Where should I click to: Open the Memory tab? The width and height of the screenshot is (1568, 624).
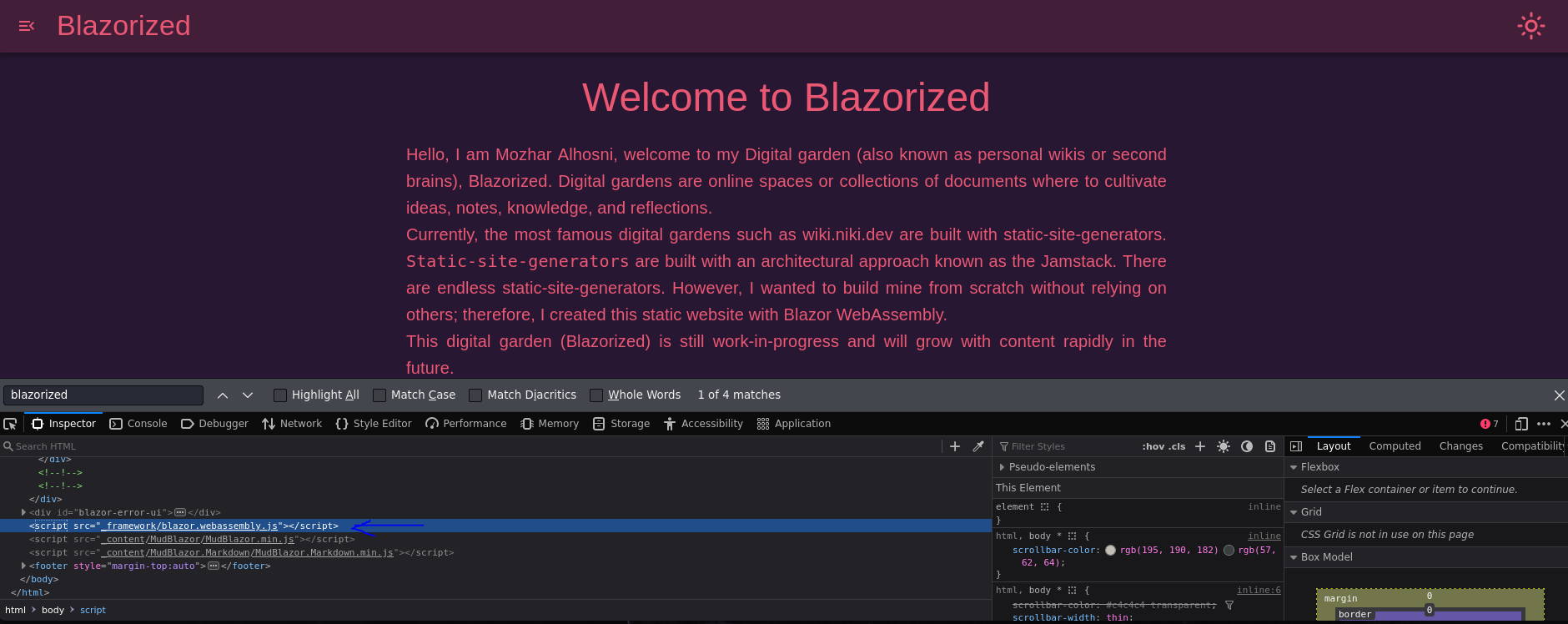550,424
